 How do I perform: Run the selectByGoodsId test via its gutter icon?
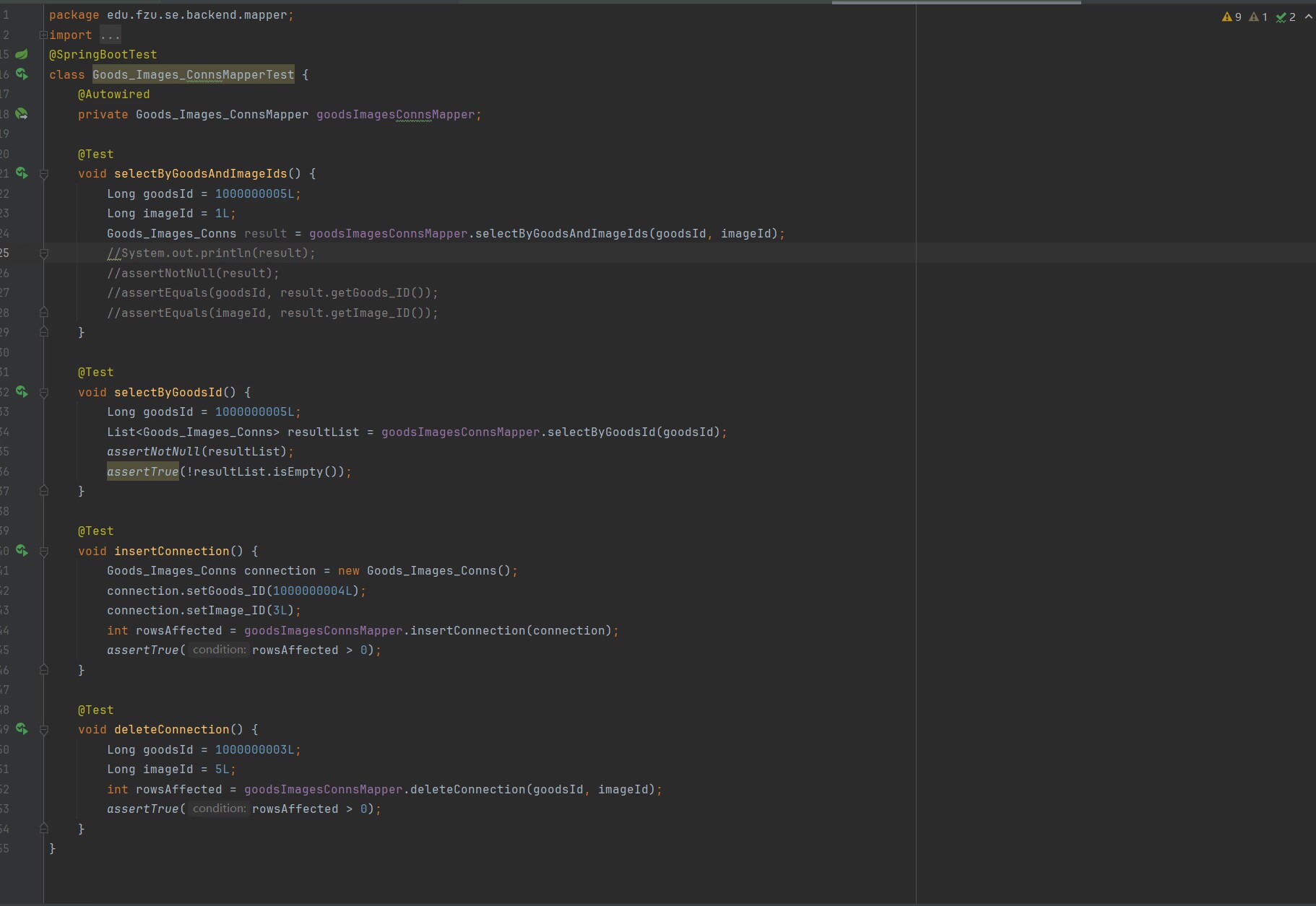(x=22, y=392)
